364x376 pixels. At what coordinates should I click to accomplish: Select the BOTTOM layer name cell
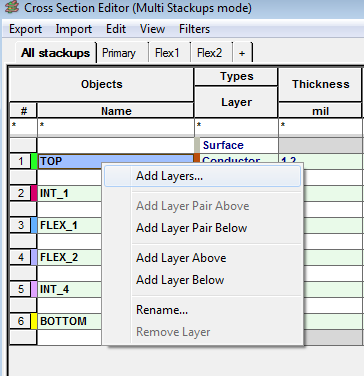point(69,321)
